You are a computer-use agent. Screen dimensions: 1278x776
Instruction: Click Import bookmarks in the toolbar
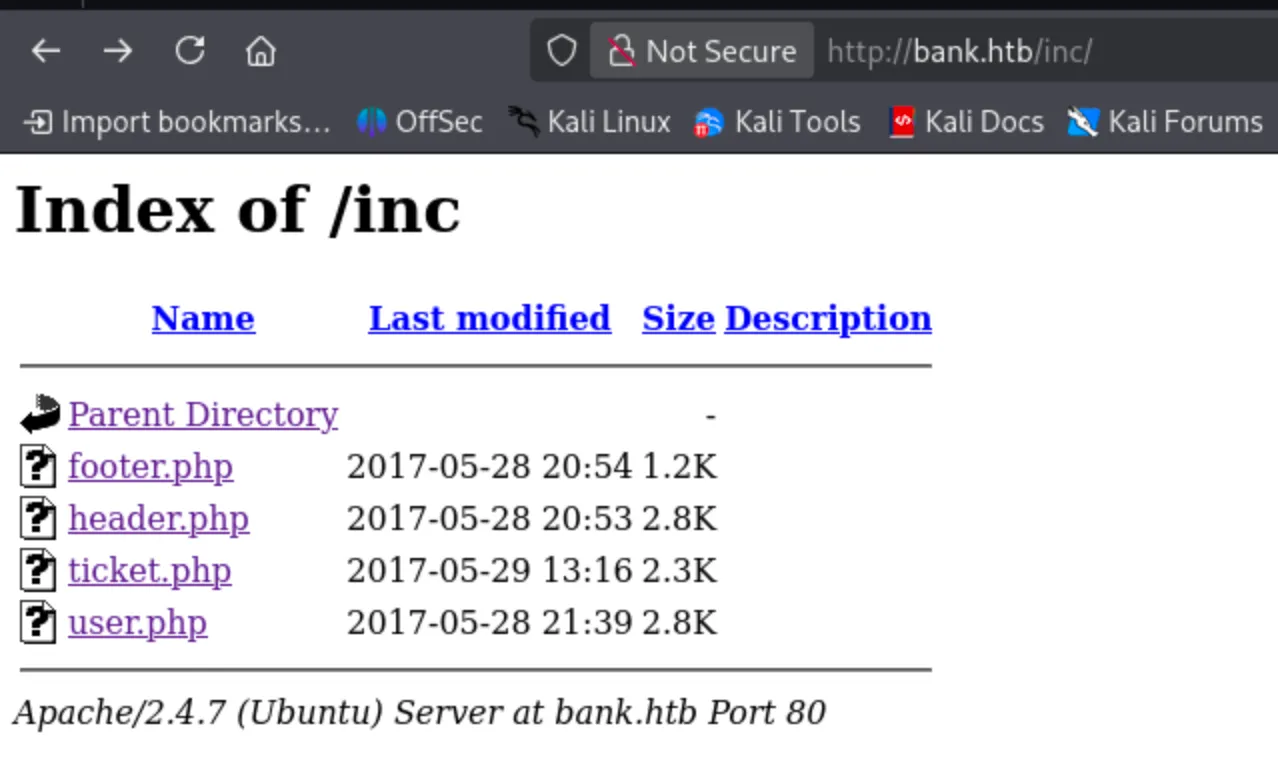click(x=177, y=122)
